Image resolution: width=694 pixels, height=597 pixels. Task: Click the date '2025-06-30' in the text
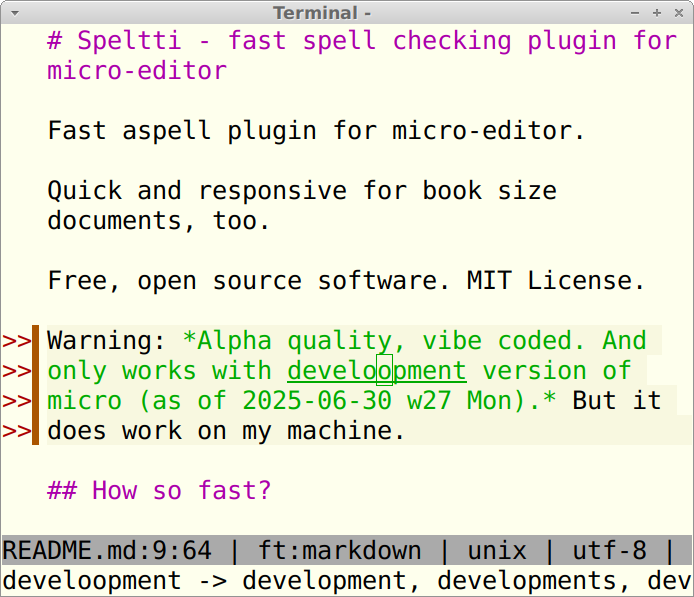(317, 401)
